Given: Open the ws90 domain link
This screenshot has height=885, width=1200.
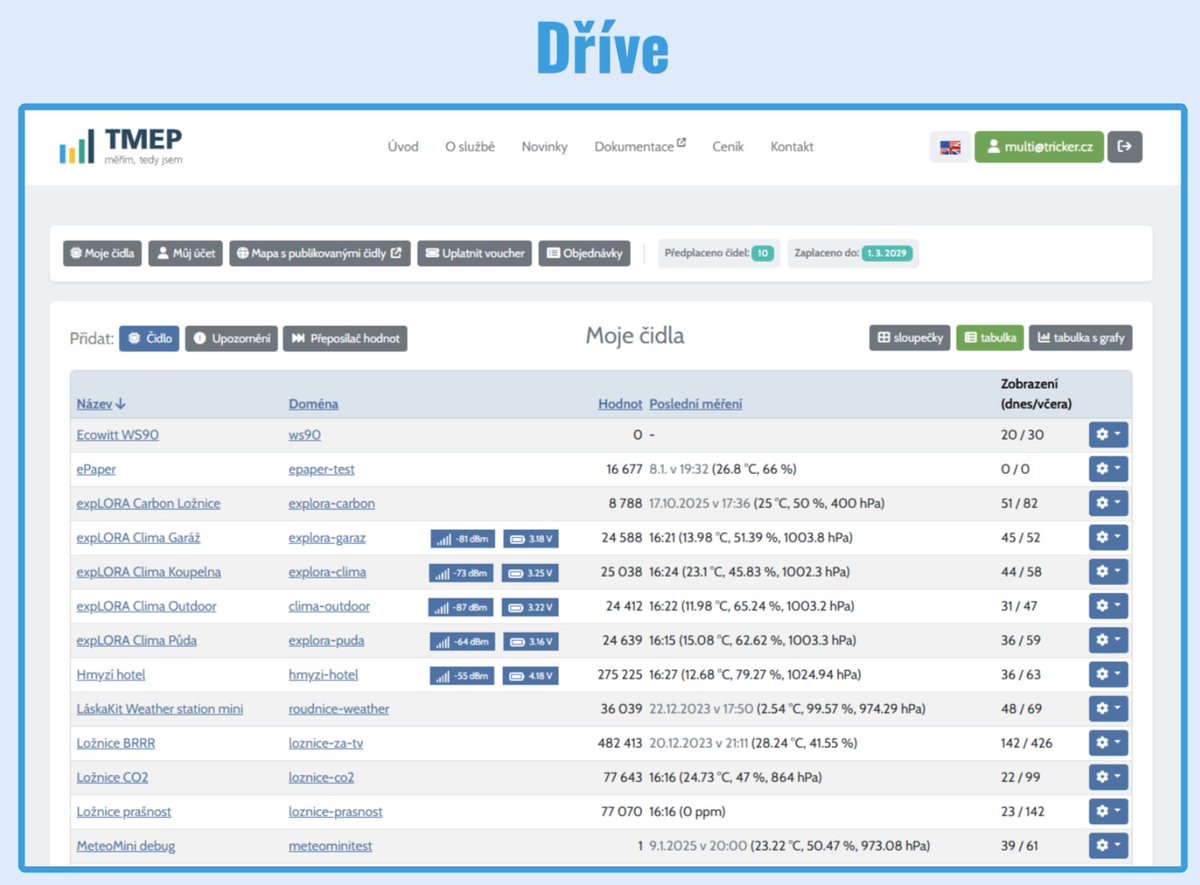Looking at the screenshot, I should 305,435.
